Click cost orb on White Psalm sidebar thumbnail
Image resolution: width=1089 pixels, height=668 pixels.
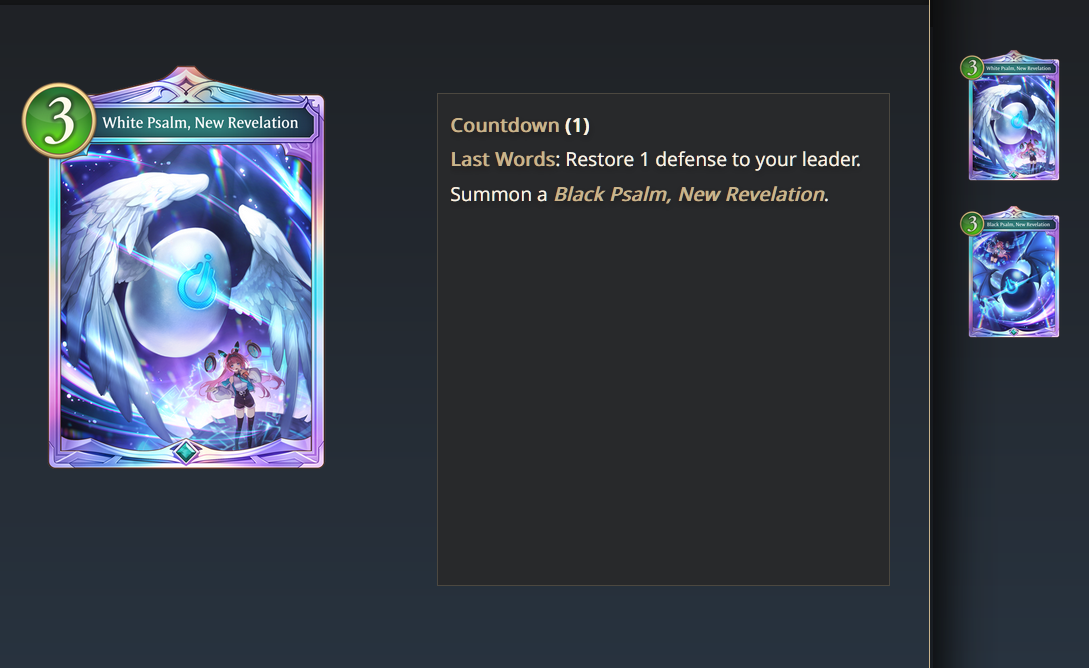click(x=972, y=67)
